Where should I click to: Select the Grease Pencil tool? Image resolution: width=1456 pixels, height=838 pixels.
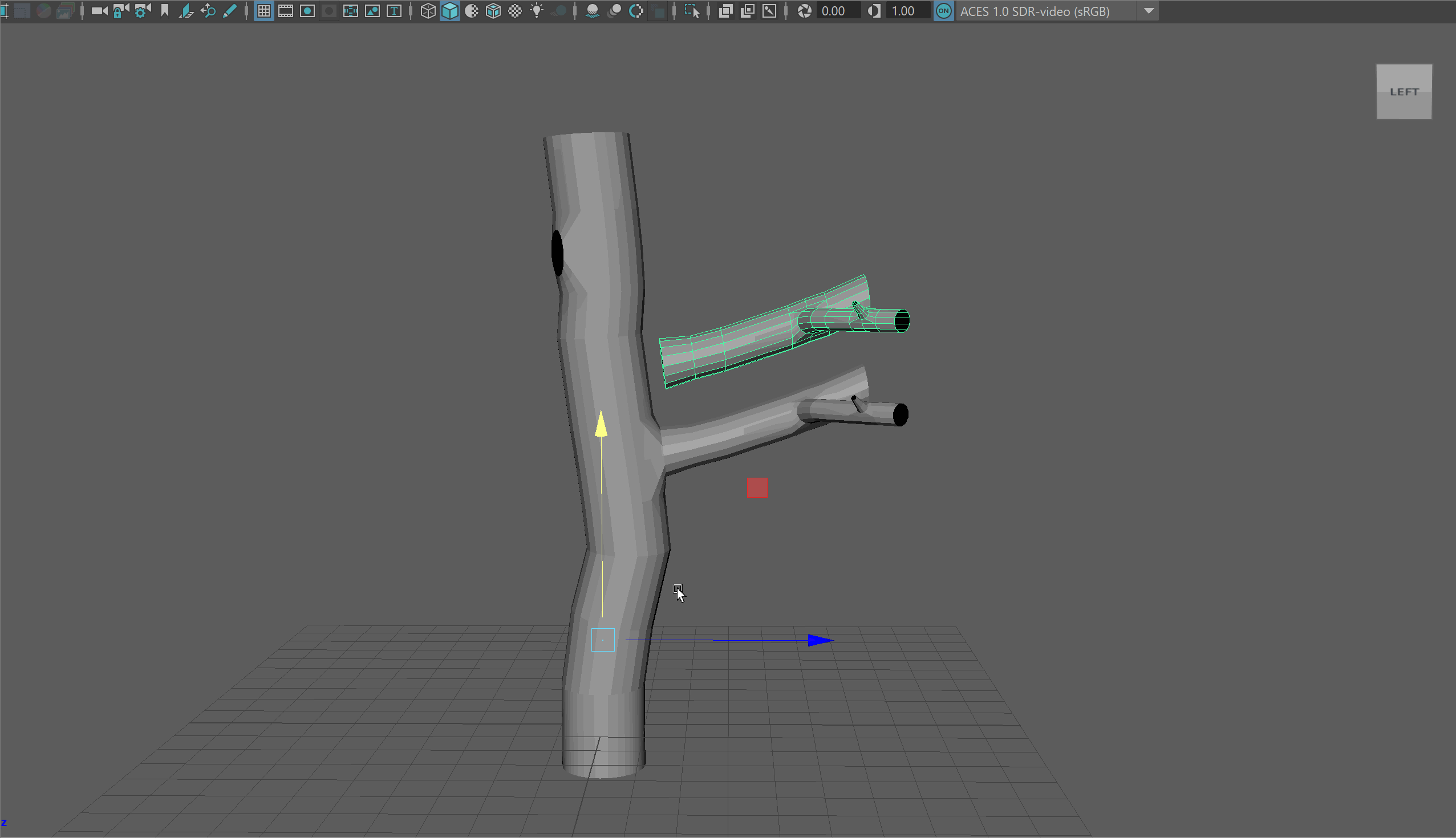coord(230,11)
